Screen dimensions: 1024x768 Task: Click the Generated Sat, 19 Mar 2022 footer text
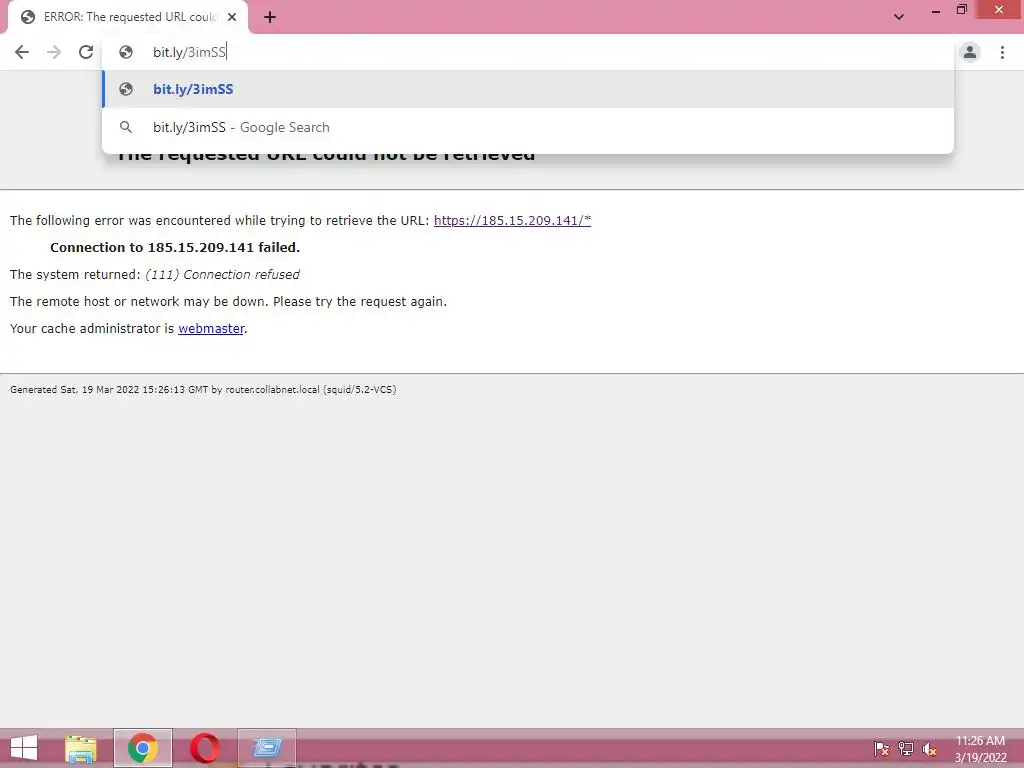(x=203, y=390)
